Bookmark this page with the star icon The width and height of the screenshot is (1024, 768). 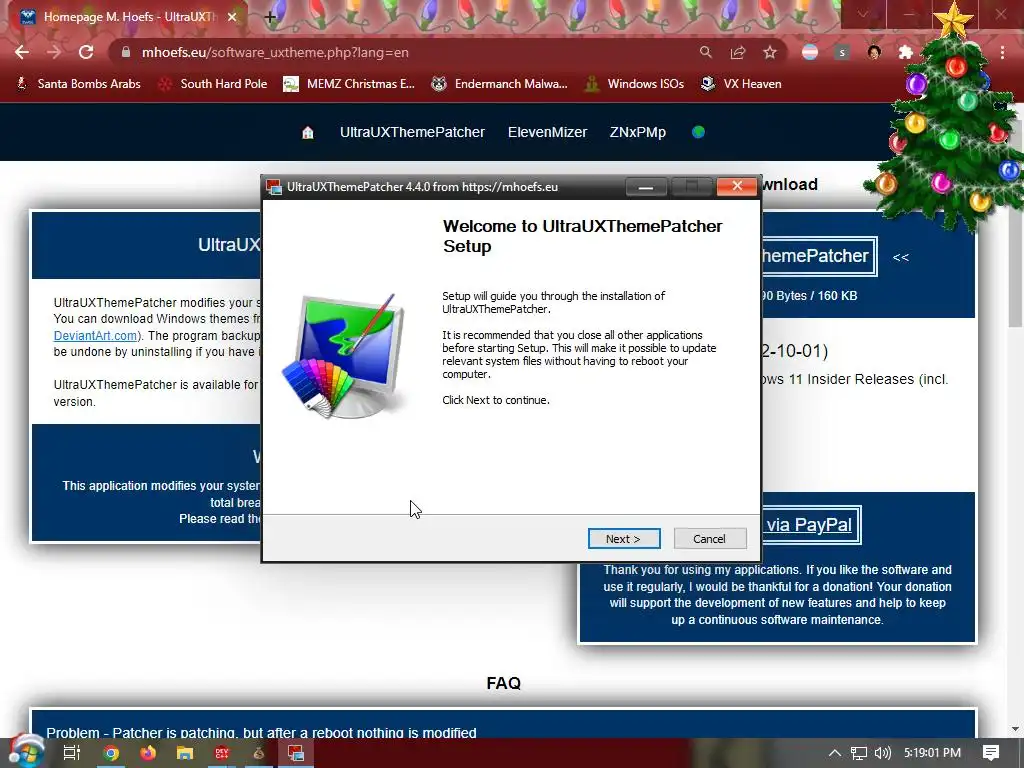770,52
